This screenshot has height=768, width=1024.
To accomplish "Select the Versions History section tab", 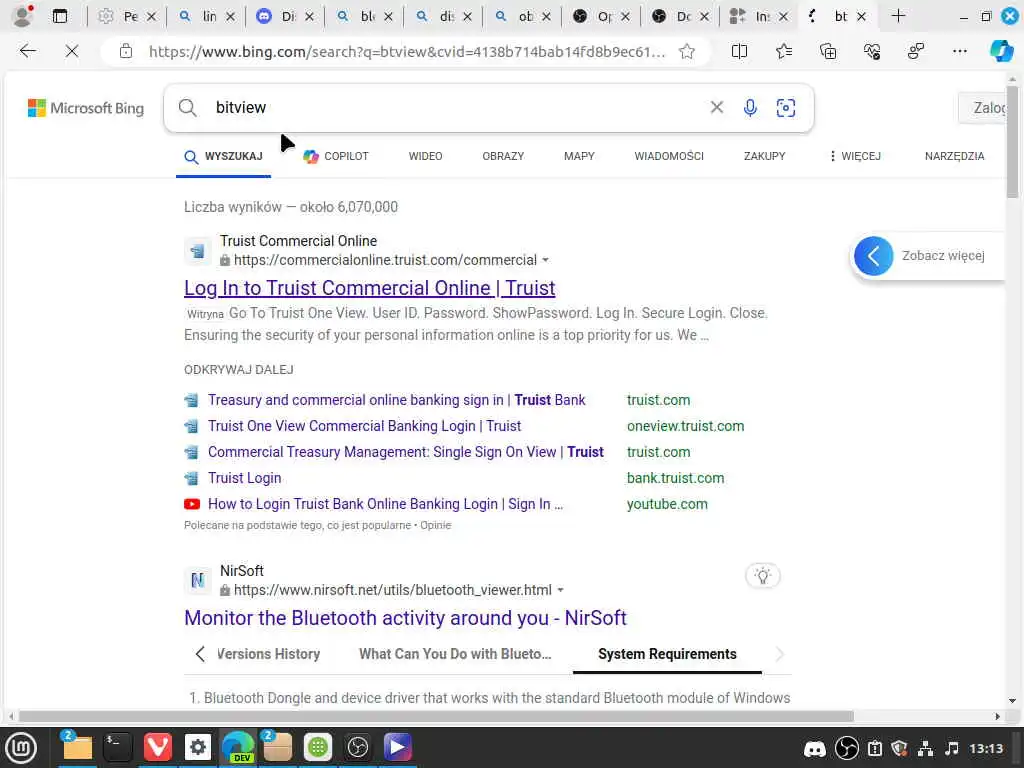I will click(x=268, y=654).
